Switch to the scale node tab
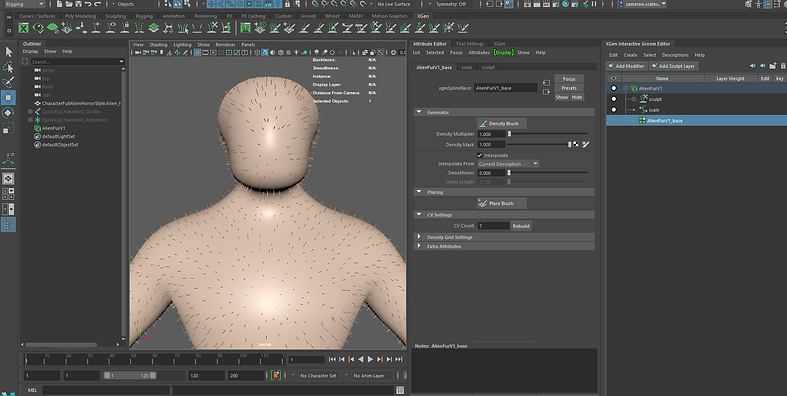This screenshot has width=787, height=396. tap(467, 67)
